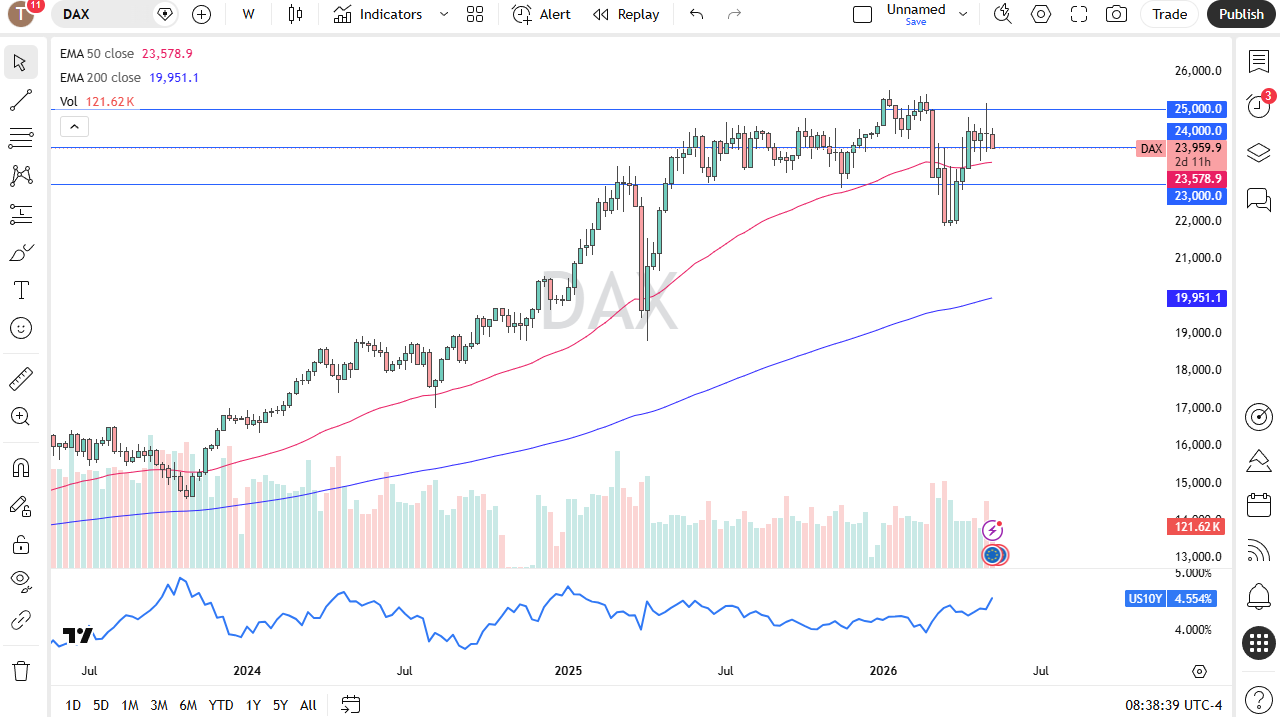
Task: Open forecasting and measurement position tools
Action: [20, 214]
